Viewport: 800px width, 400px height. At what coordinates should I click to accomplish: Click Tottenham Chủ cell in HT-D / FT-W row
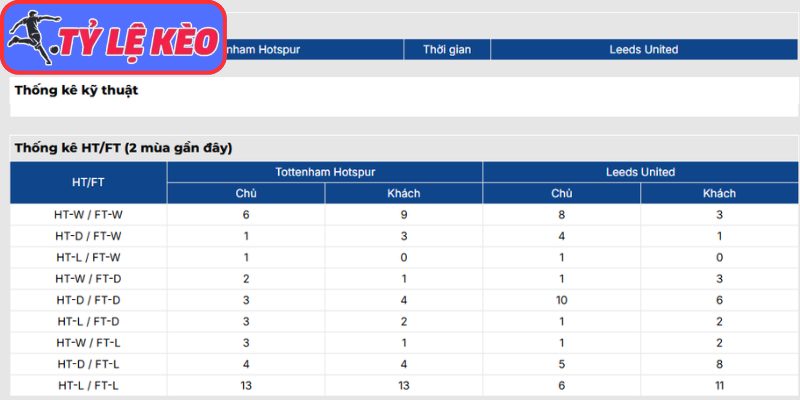coord(246,236)
